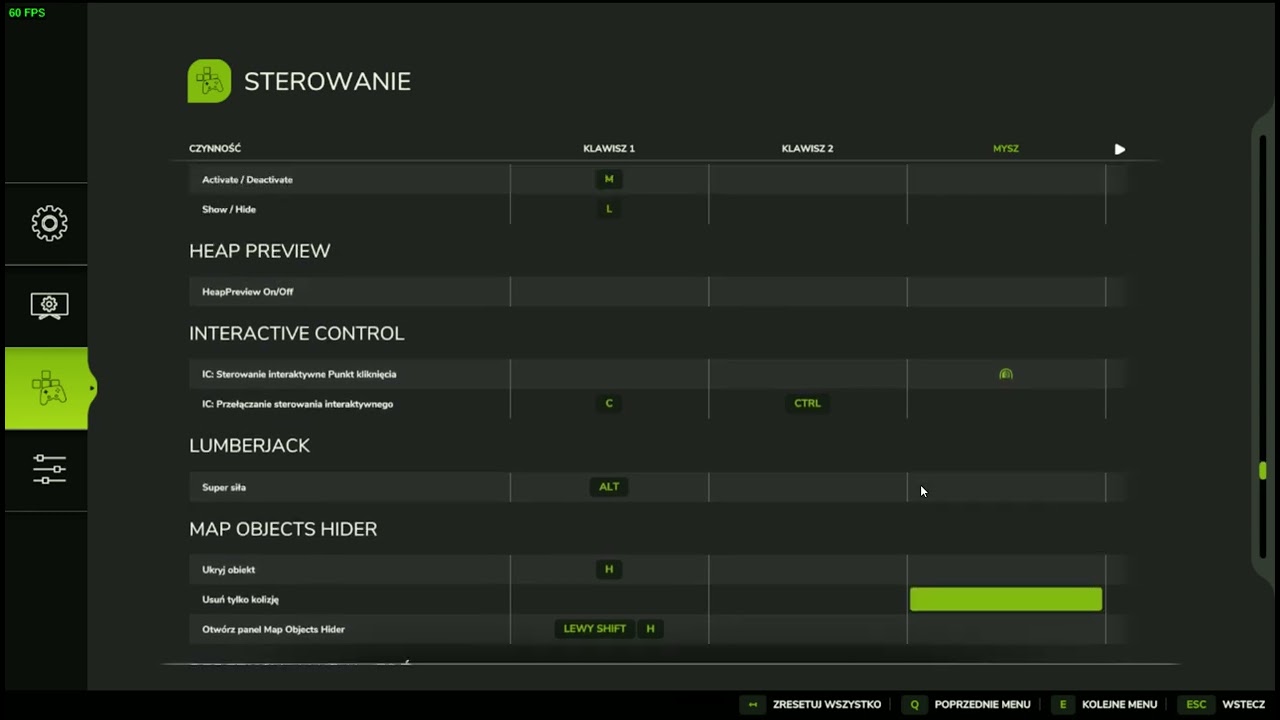1280x720 pixels.
Task: Select the 'Super siła' row label
Action: tap(224, 488)
